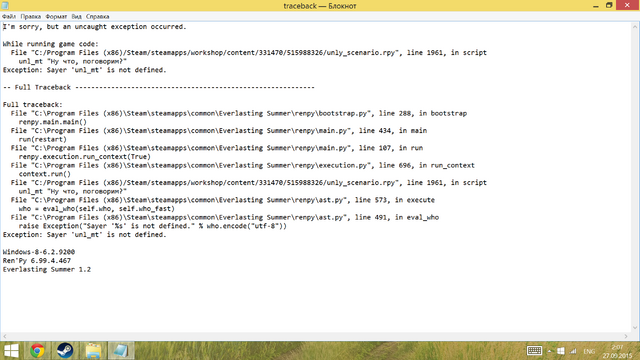
Task: Click the "-- Full Traceback" separator line
Action: tap(158, 87)
